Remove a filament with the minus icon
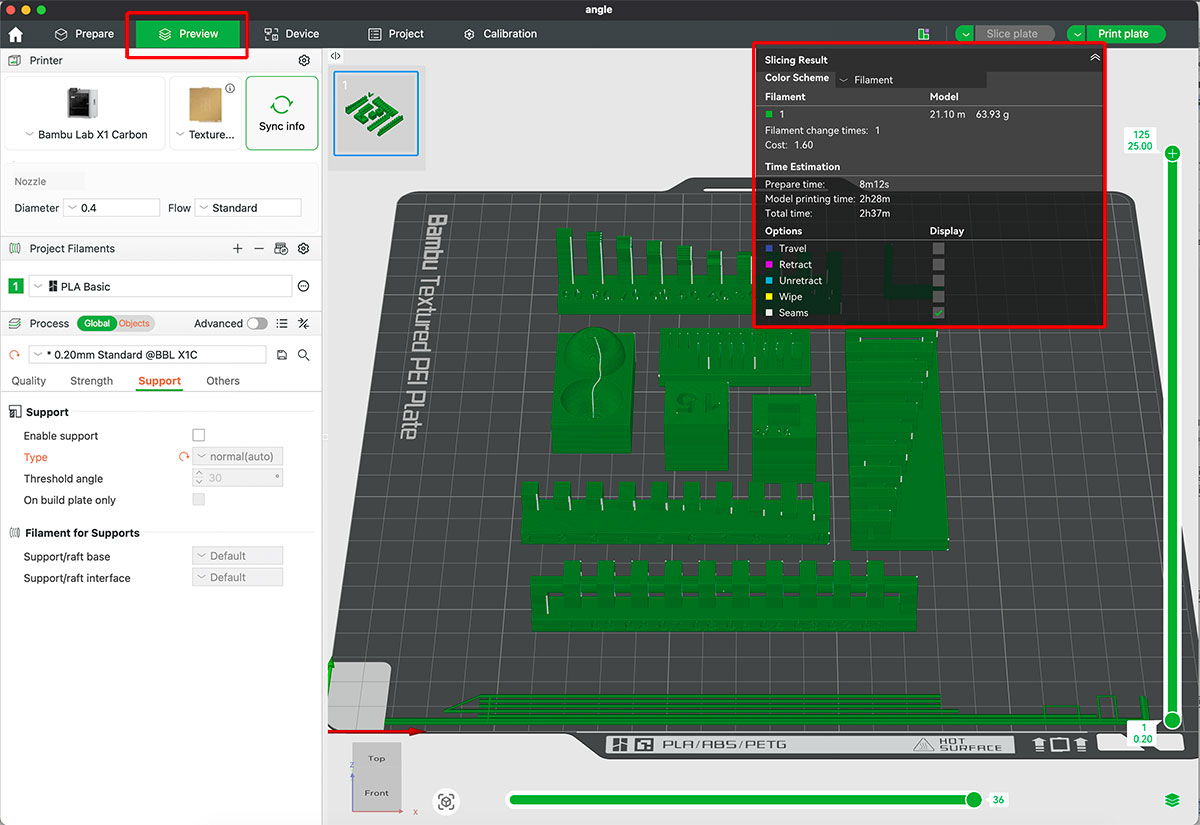The height and width of the screenshot is (825, 1200). pyautogui.click(x=259, y=249)
